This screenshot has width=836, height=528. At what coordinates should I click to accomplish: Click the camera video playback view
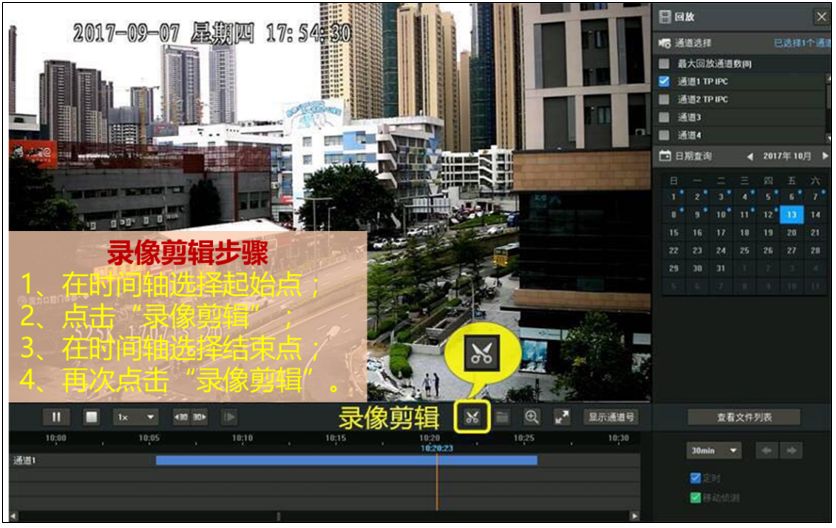click(x=329, y=203)
